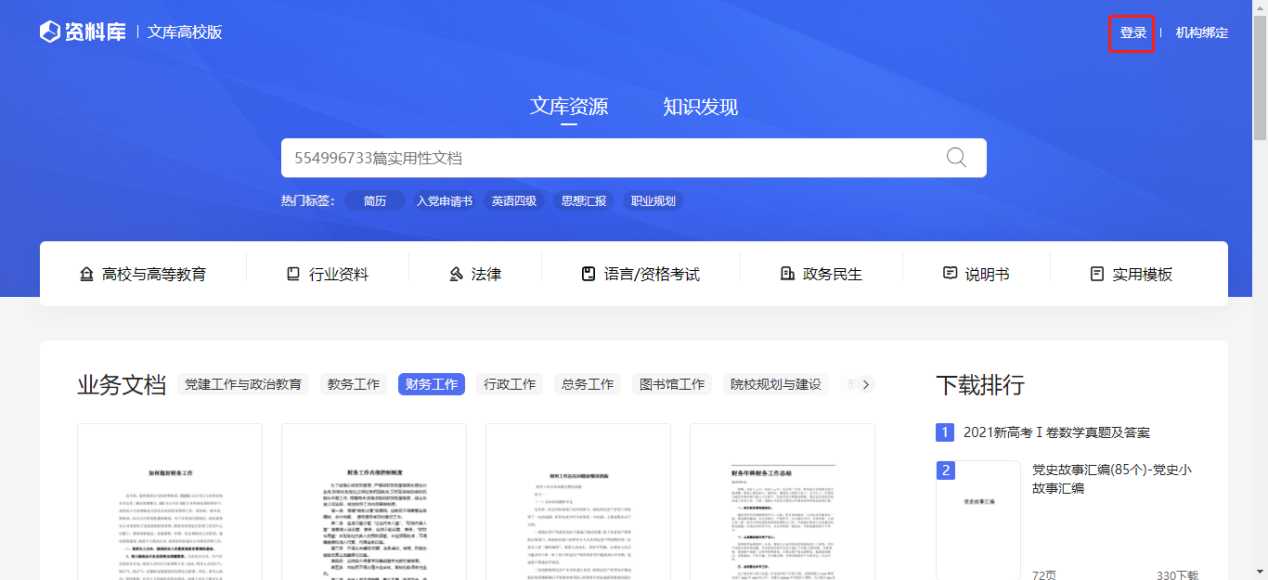The image size is (1268, 580).
Task: Switch to the 知识发现 tab
Action: coord(700,107)
